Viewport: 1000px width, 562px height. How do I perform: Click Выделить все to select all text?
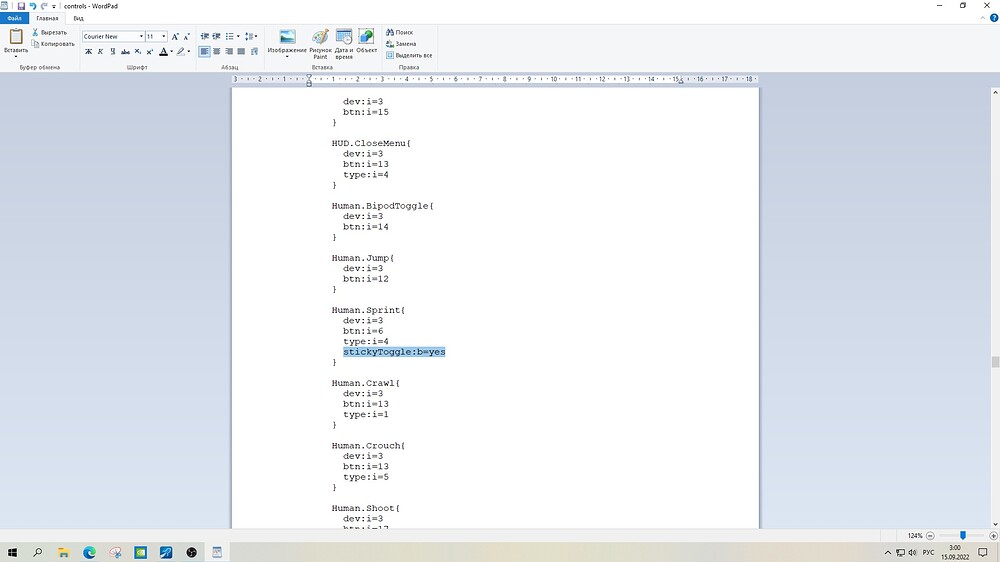pyautogui.click(x=409, y=55)
